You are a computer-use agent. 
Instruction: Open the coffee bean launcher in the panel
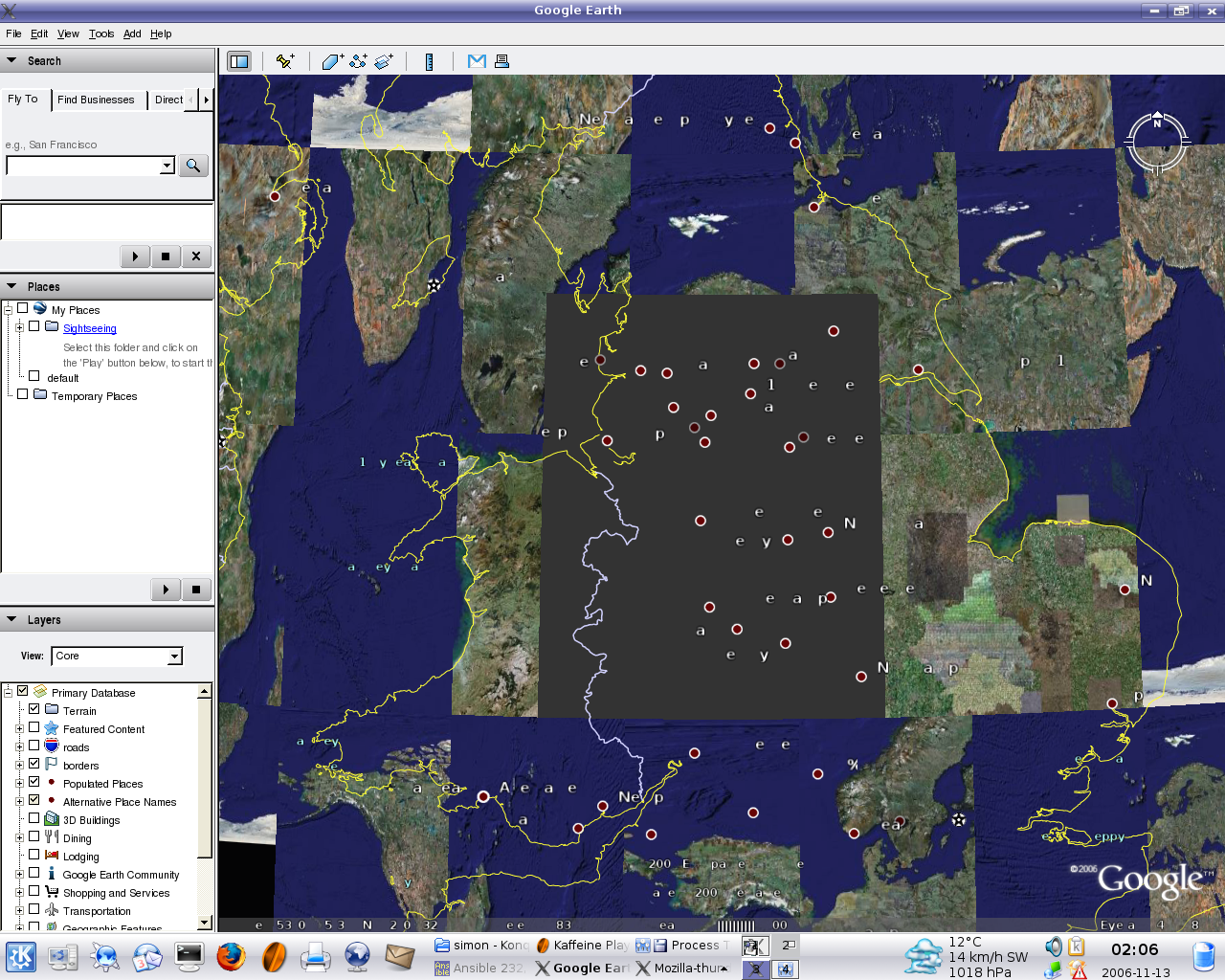274,956
